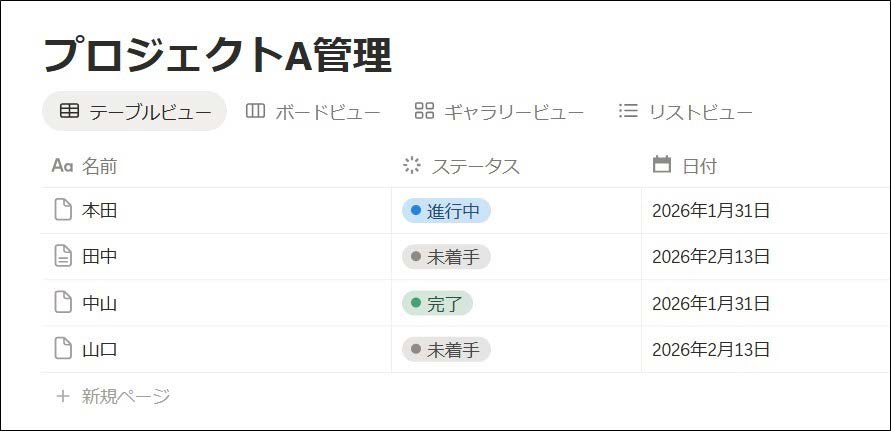Switch to the ボードビュー tab

coord(313,111)
